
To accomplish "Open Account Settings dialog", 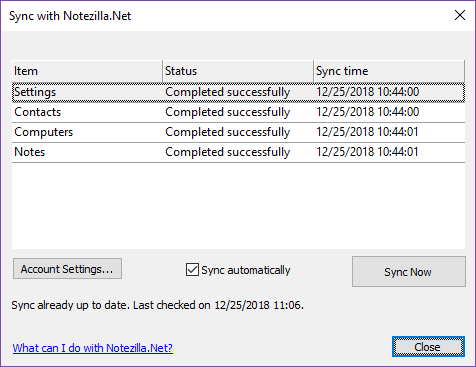I will tap(67, 269).
